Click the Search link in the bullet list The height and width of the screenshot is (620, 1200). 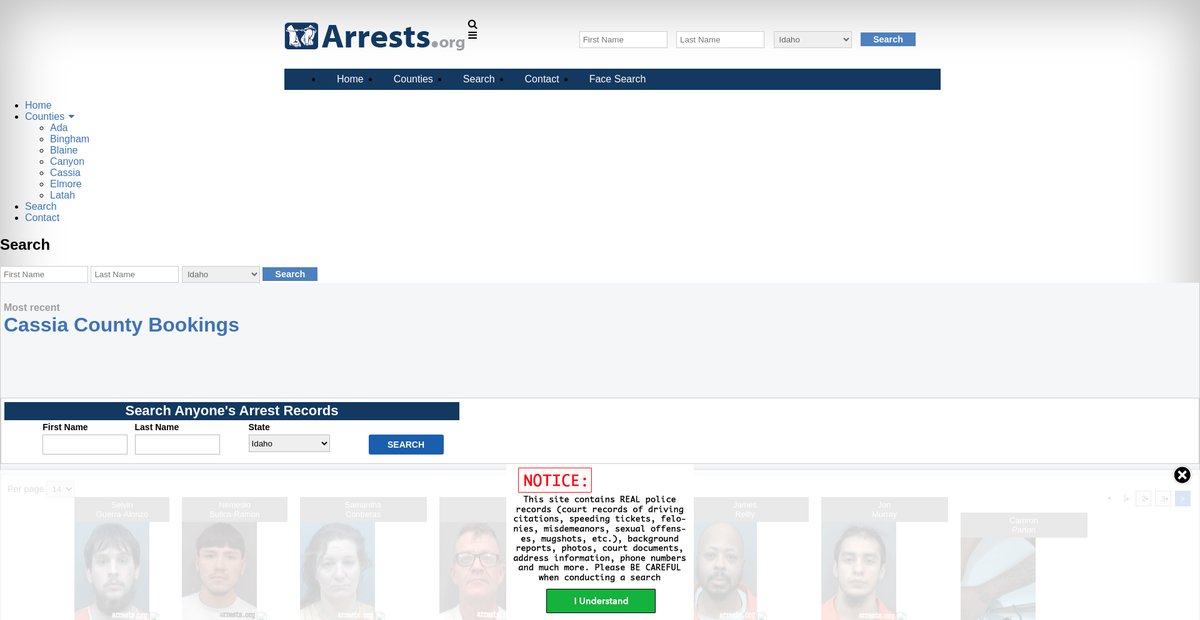click(x=41, y=206)
